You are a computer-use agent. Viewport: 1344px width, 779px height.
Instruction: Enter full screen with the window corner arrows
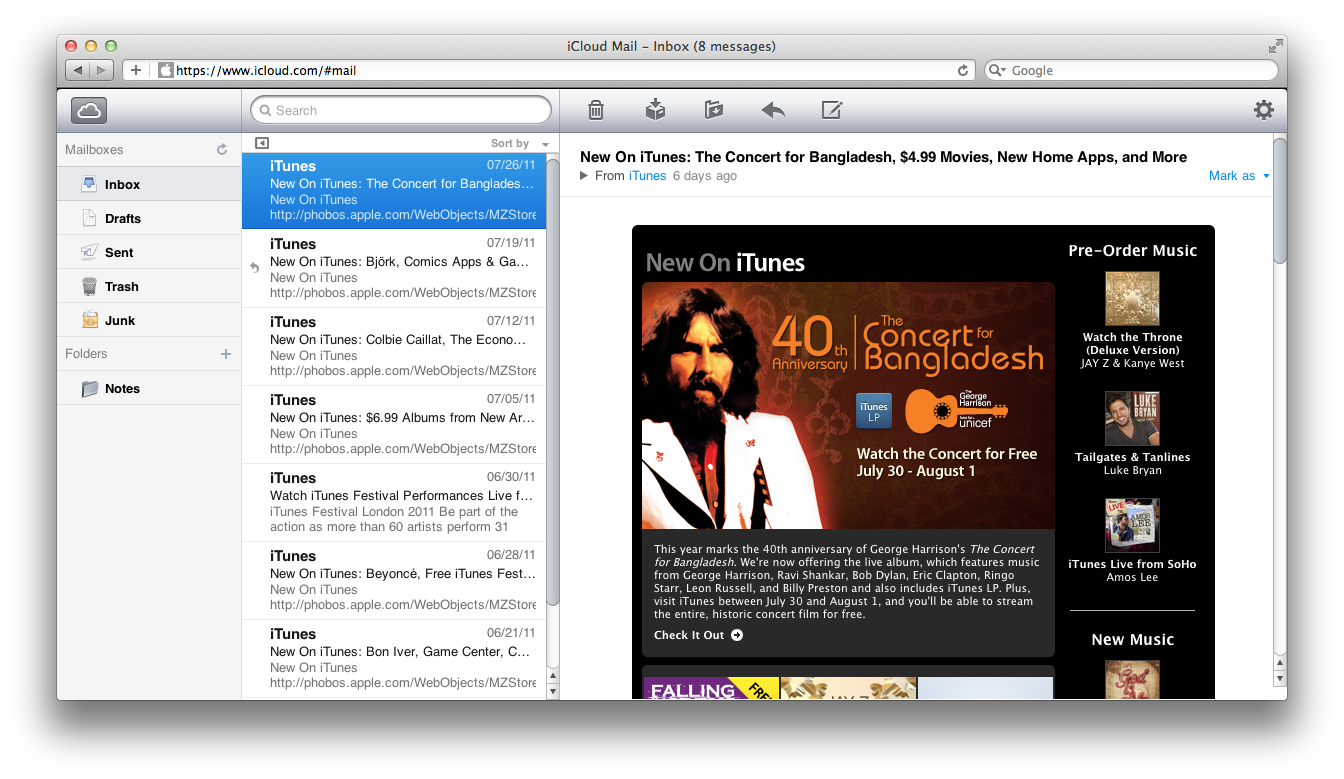click(x=1275, y=46)
